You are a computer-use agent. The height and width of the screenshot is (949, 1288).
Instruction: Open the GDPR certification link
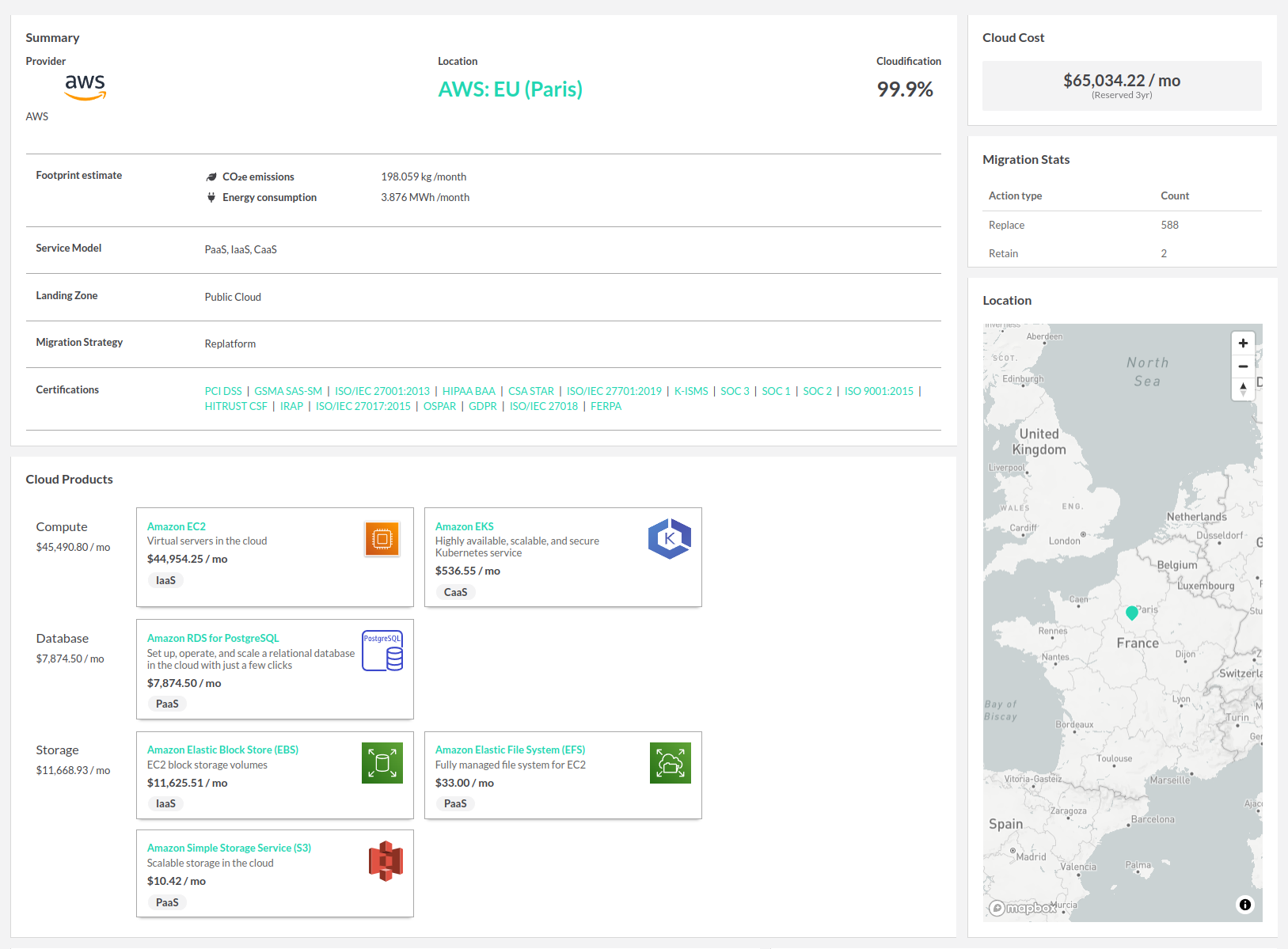483,406
